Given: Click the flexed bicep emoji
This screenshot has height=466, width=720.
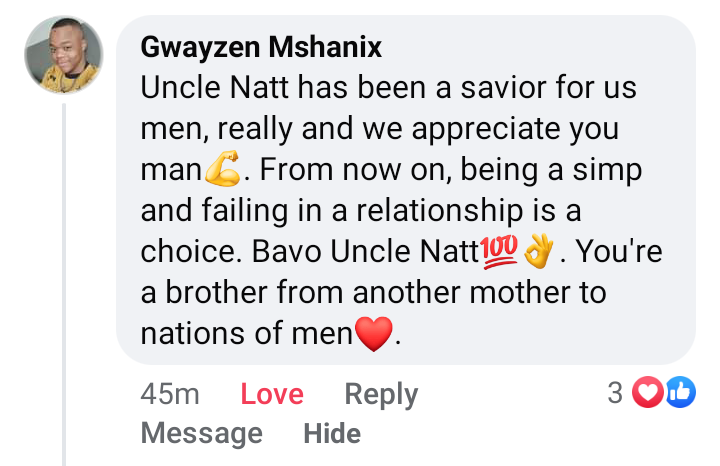Looking at the screenshot, I should (222, 172).
